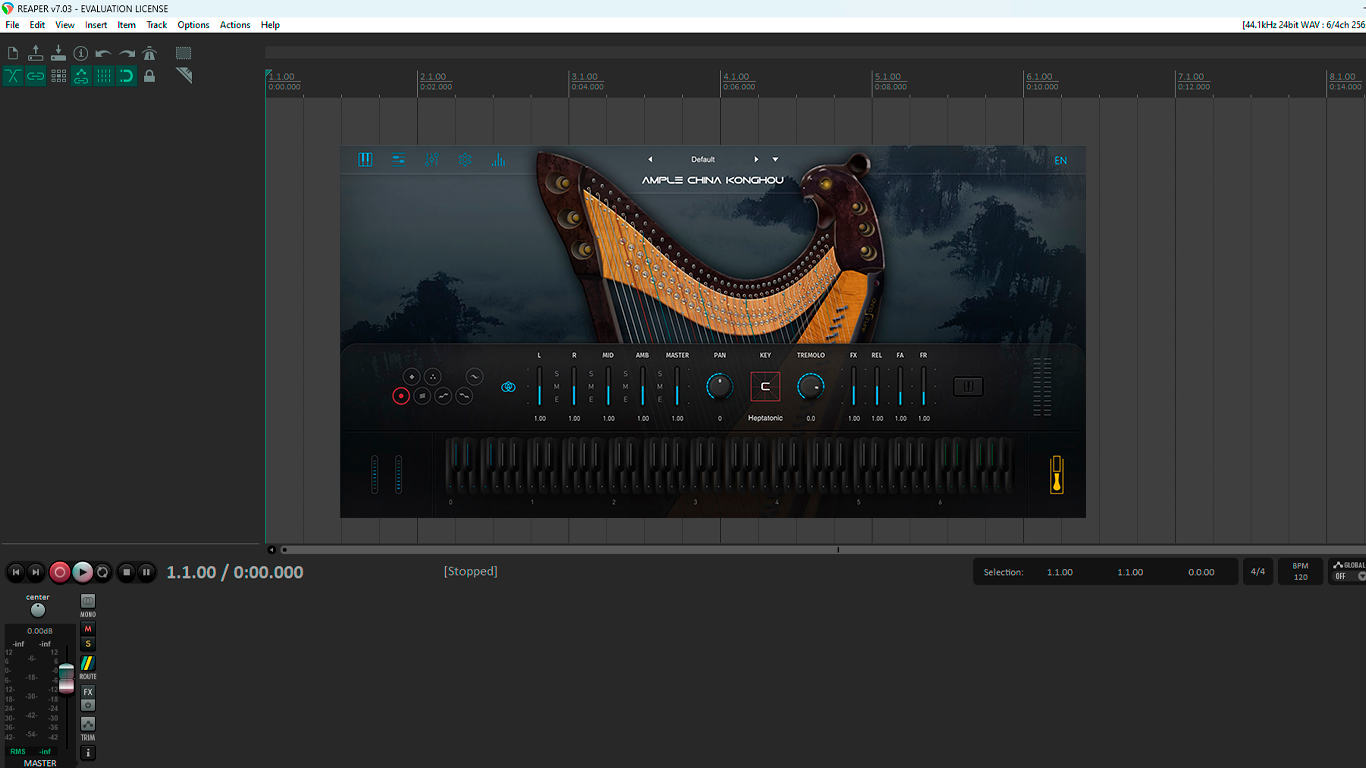Open the Actions menu
The height and width of the screenshot is (768, 1366).
pos(235,25)
